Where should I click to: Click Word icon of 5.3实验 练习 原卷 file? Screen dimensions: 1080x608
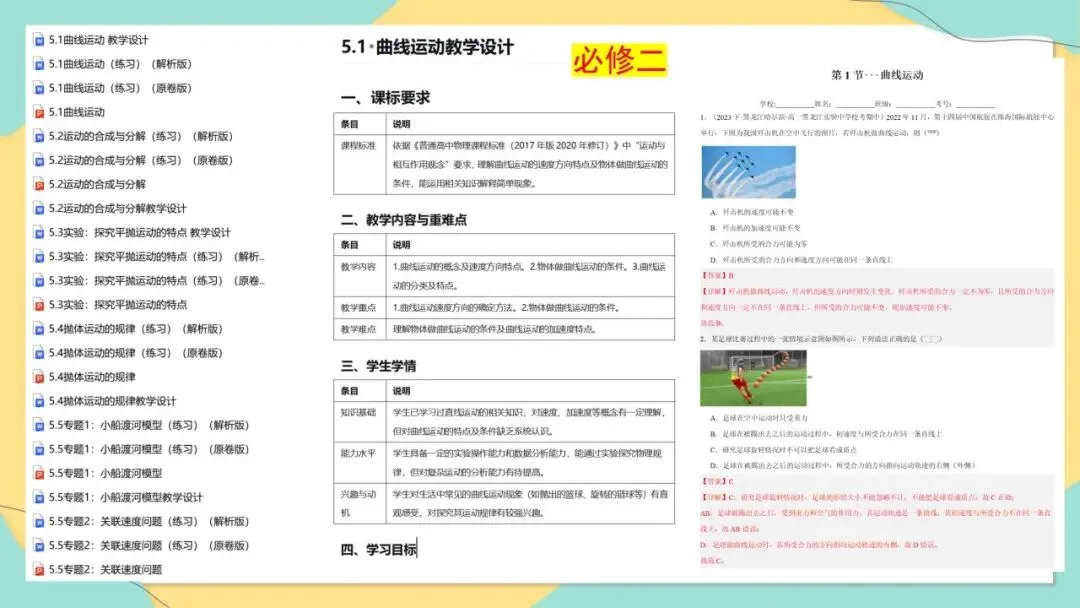[x=39, y=281]
